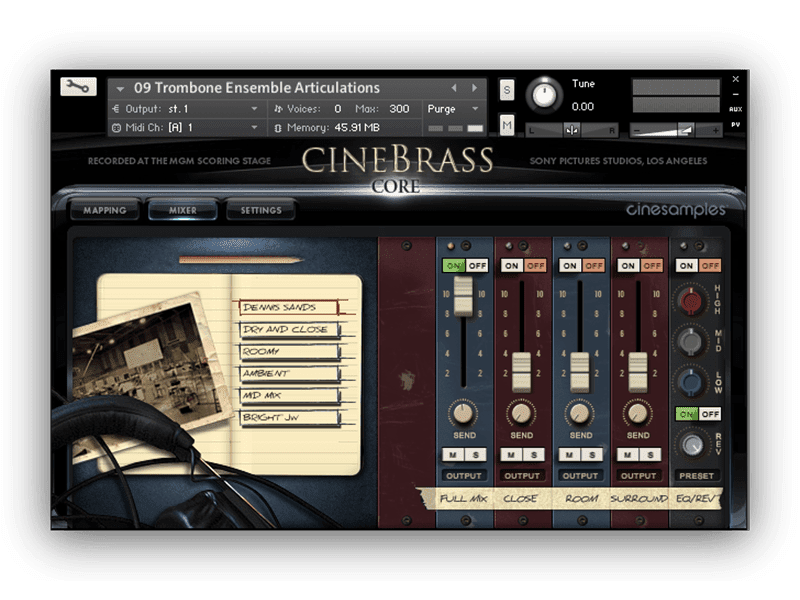Go to previous instrument with left arrow
800x600 pixels.
coord(454,88)
